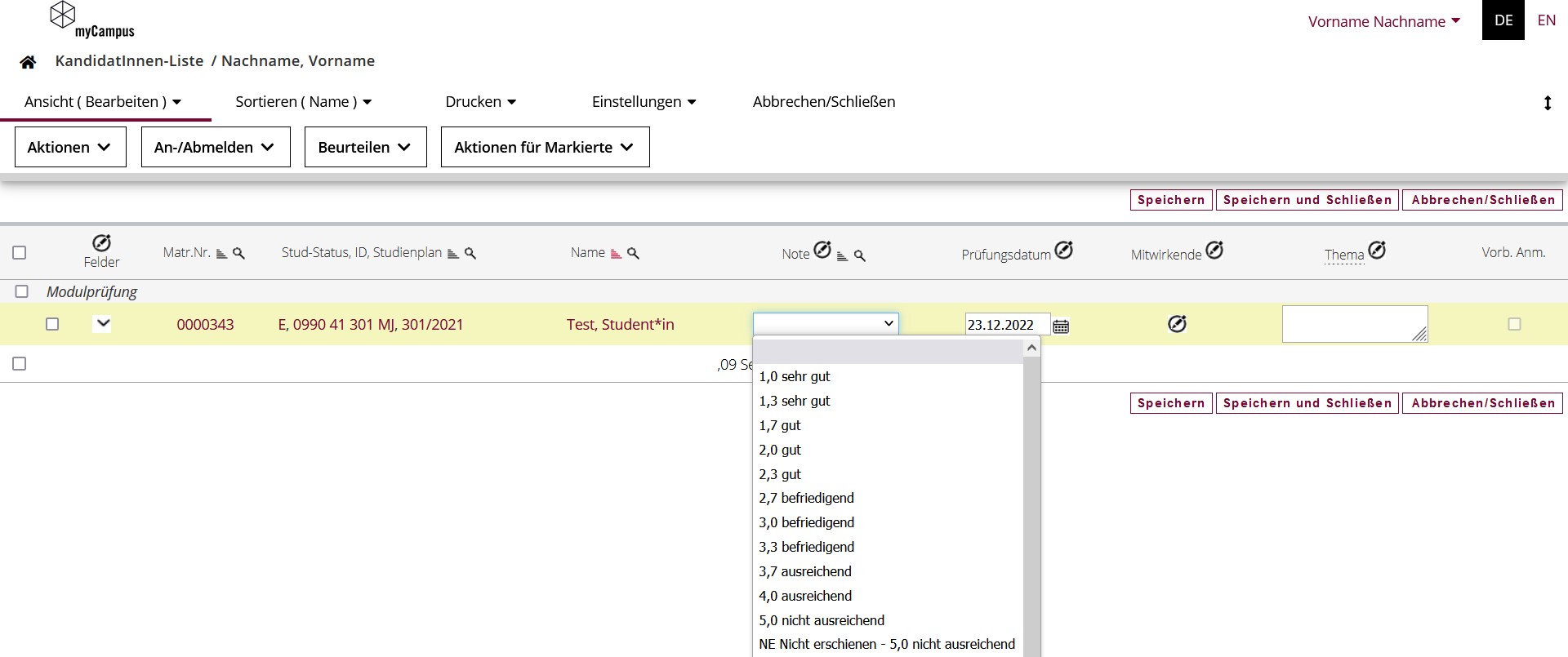Switch language to EN
The width and height of the screenshot is (1568, 657).
click(1546, 20)
